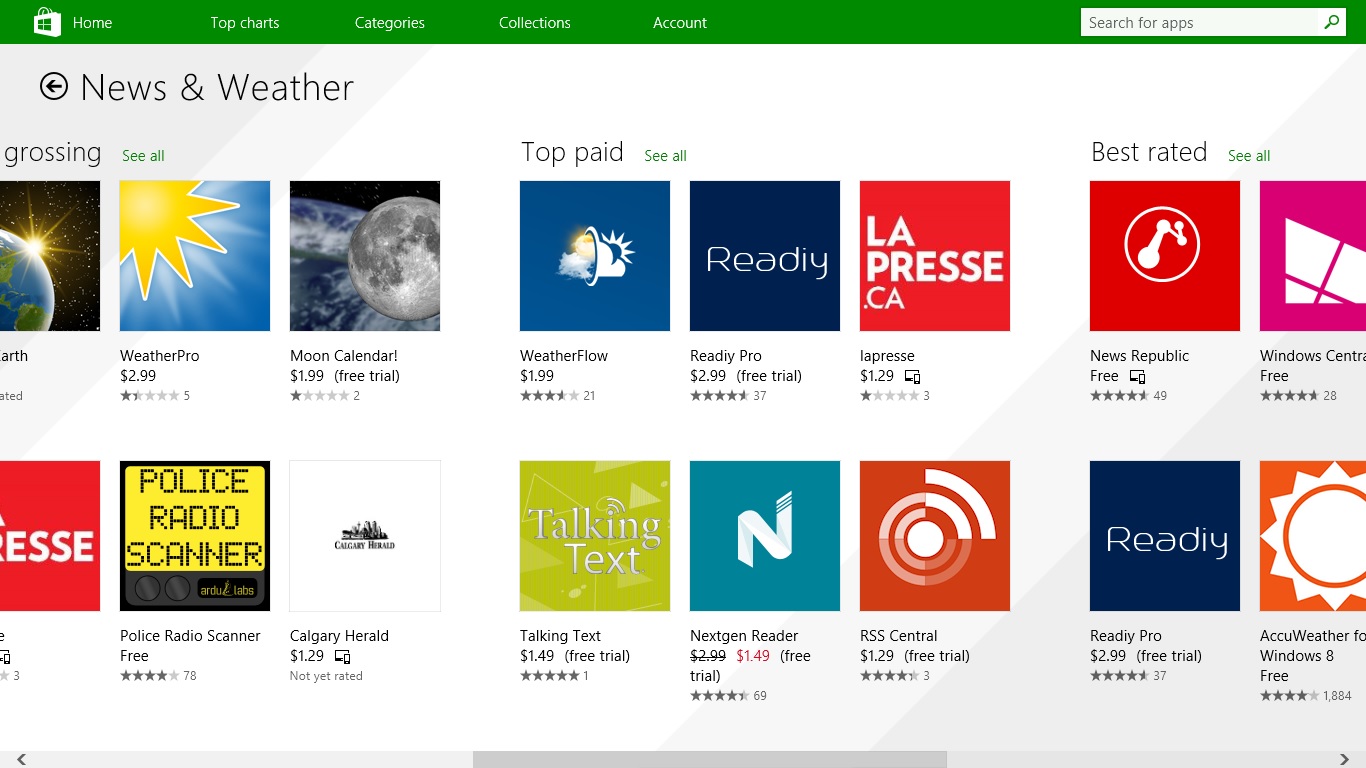Click the Windows Store bag logo
Viewport: 1366px width, 768px height.
tap(47, 22)
